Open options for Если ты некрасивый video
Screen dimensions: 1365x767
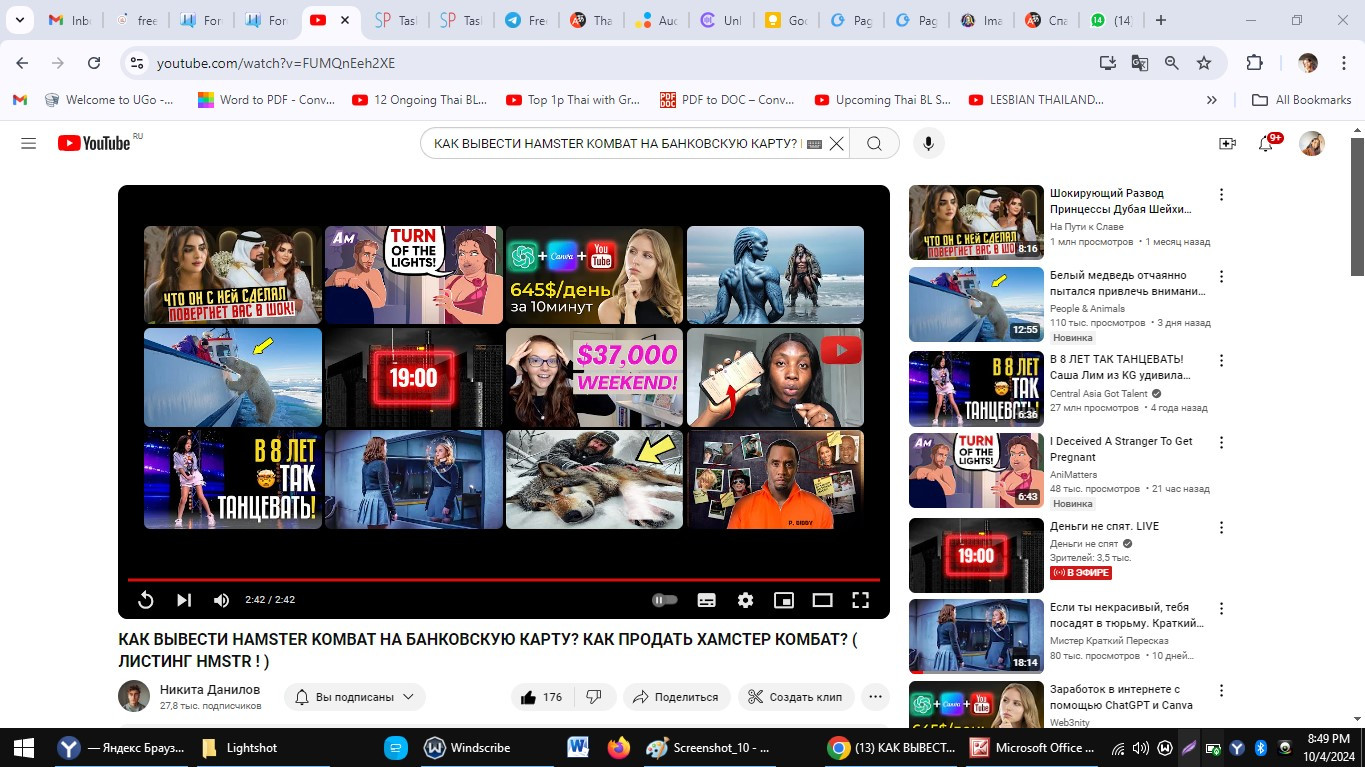point(1221,609)
